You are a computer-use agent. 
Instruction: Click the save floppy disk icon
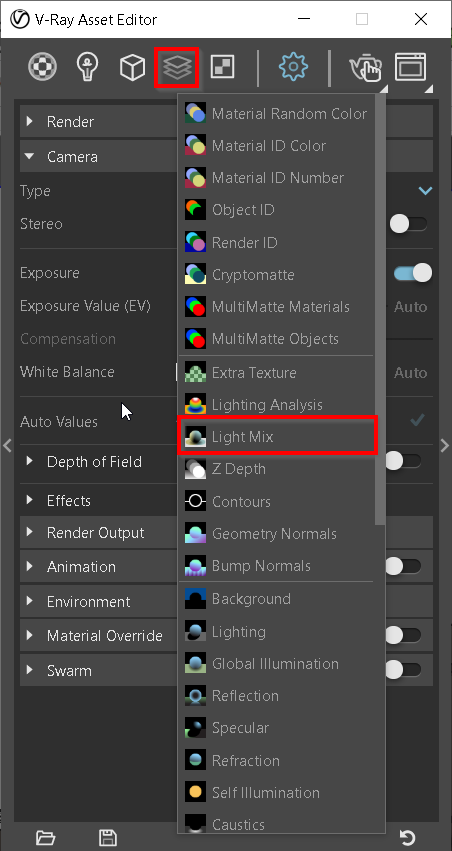(x=107, y=837)
